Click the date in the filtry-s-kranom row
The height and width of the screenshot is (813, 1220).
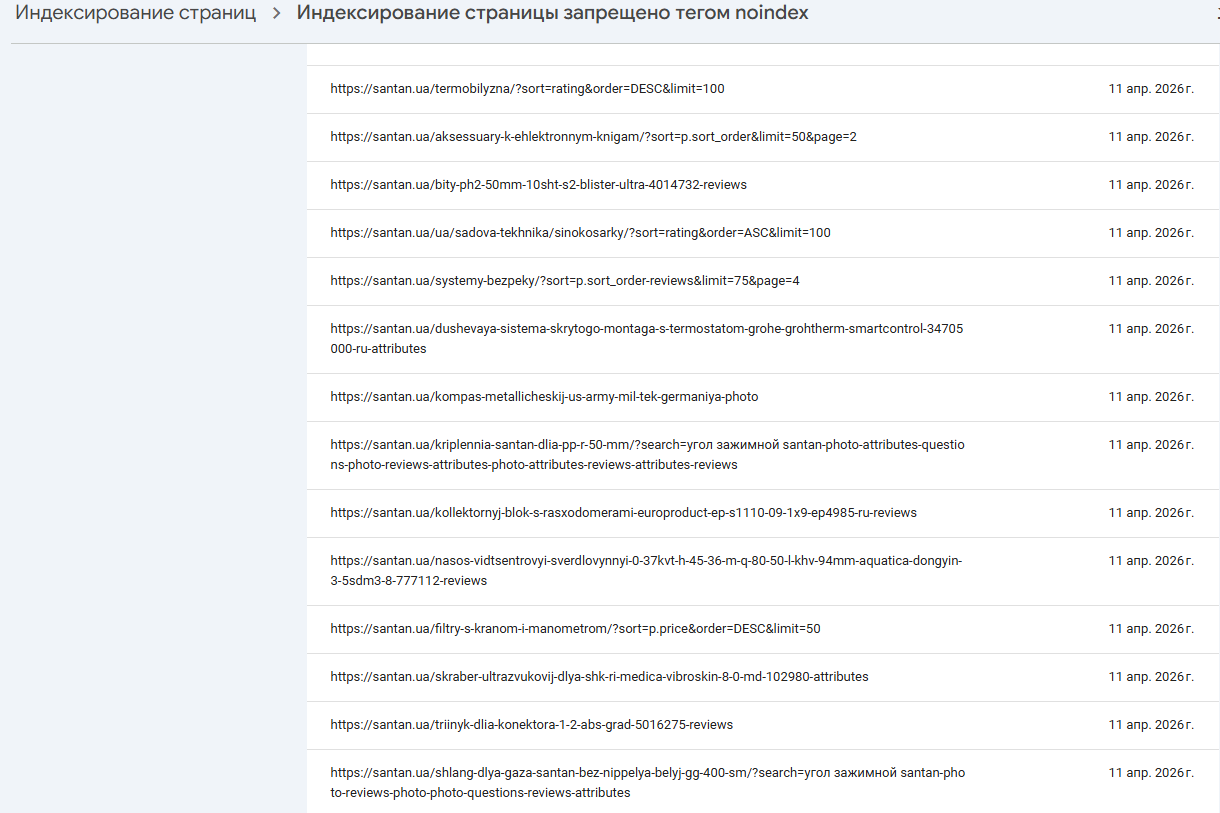click(1151, 629)
